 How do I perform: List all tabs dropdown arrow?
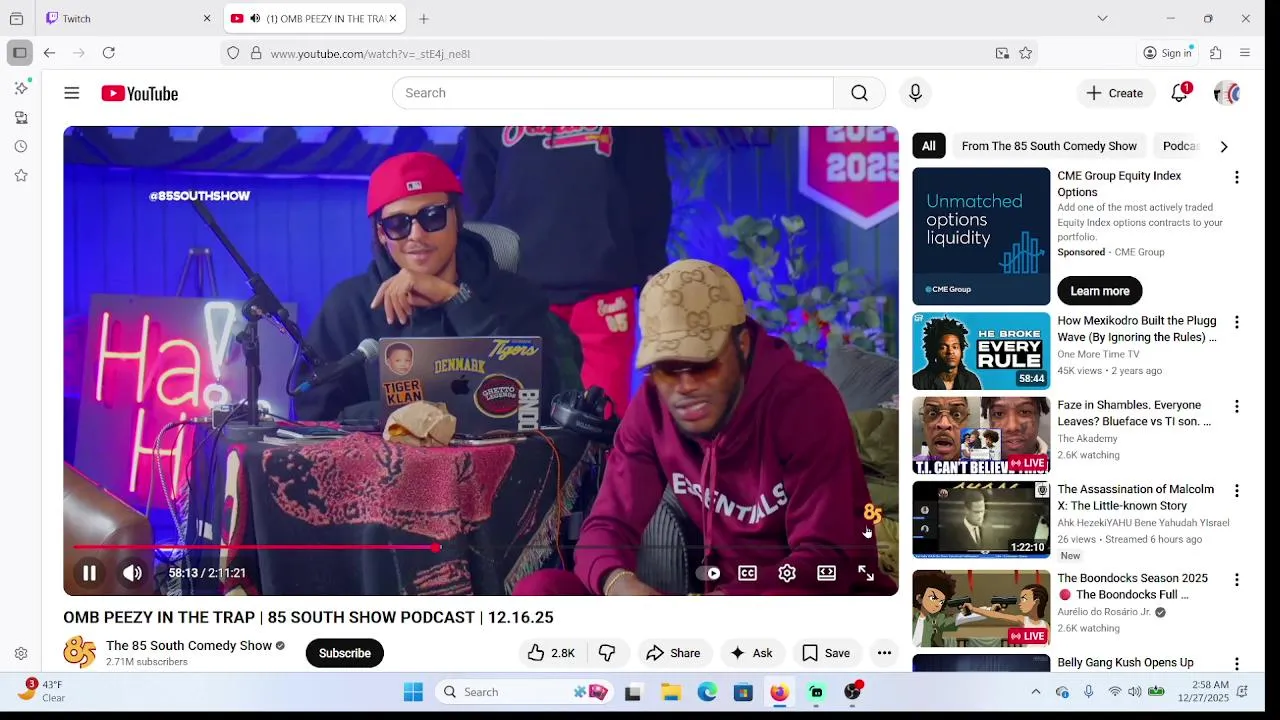1102,18
